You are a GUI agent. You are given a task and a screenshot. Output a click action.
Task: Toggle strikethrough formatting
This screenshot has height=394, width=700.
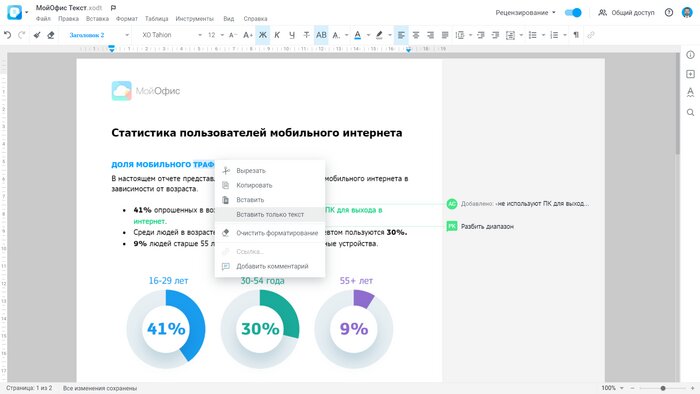(306, 35)
